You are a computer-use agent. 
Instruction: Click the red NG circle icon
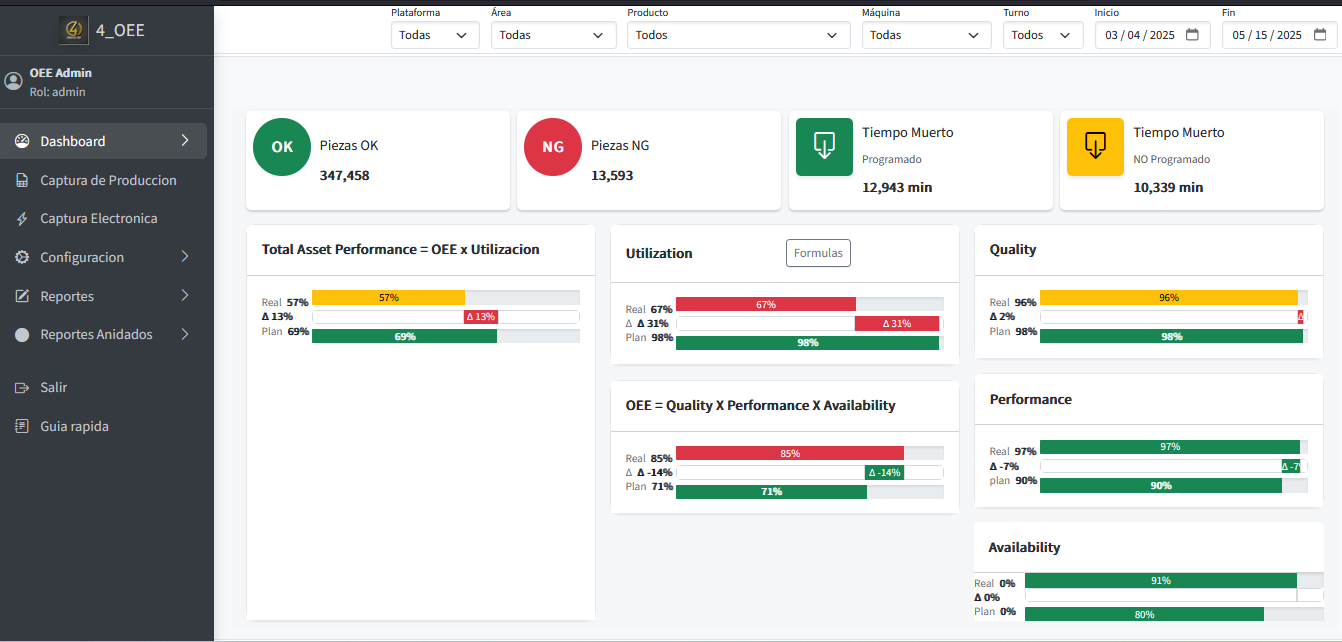[x=553, y=146]
